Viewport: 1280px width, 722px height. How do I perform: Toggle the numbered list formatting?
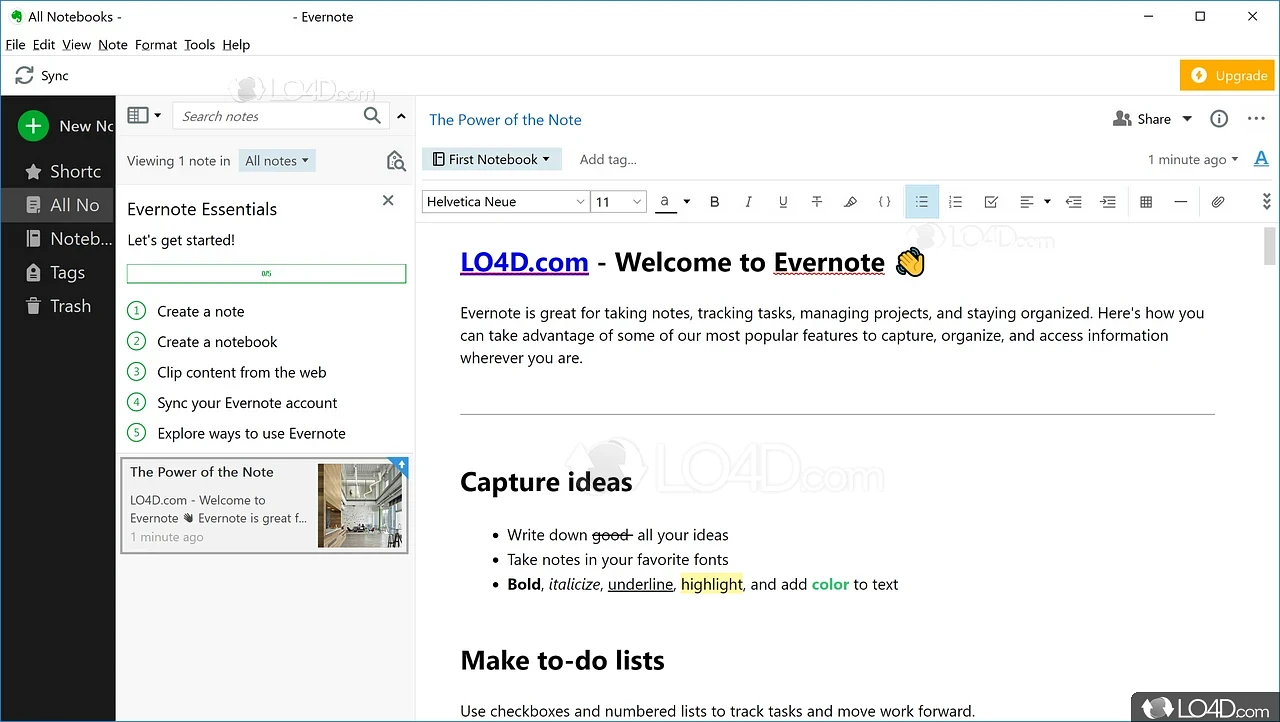pyautogui.click(x=955, y=202)
